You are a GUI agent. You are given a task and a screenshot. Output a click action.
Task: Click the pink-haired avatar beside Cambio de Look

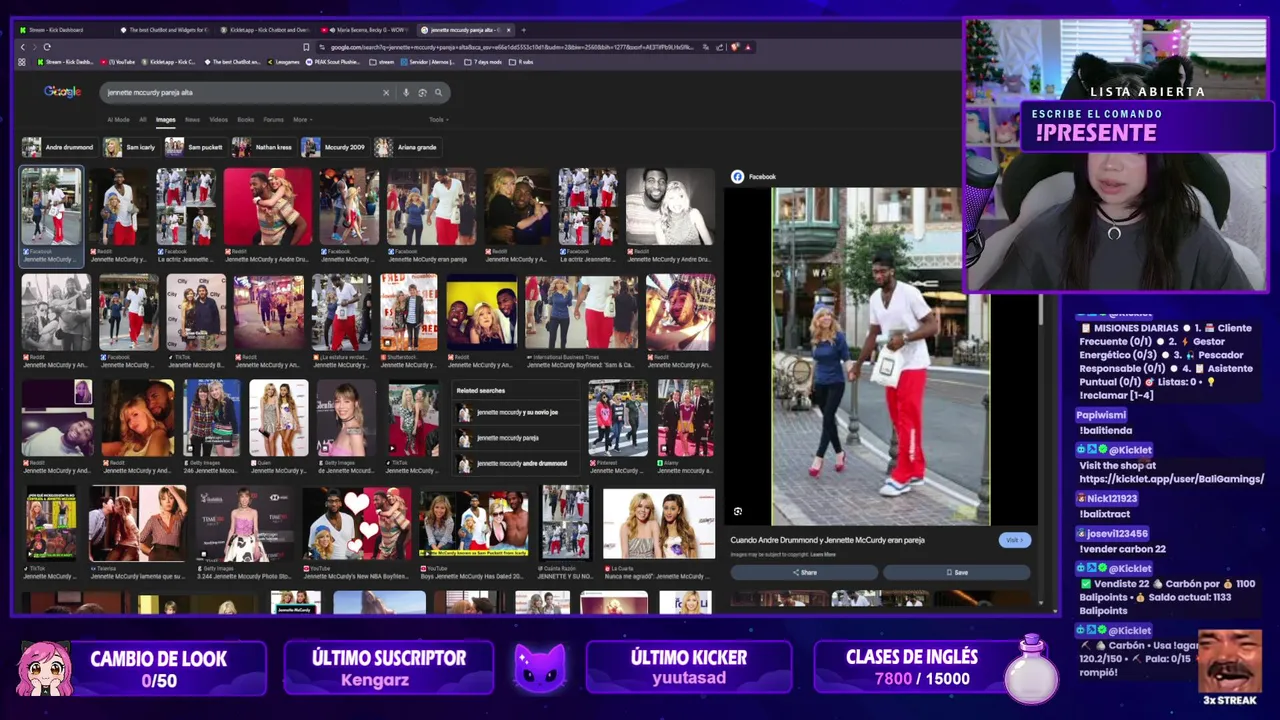[44, 668]
